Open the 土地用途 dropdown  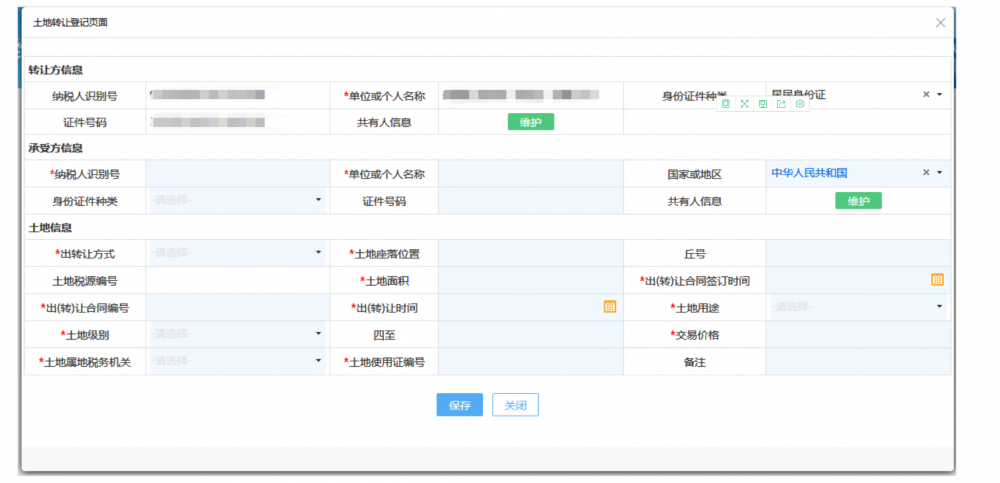[x=939, y=307]
